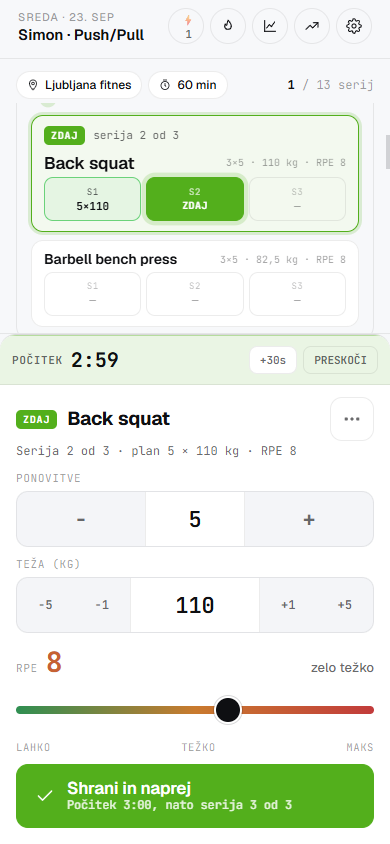The height and width of the screenshot is (844, 390).
Task: Reduce weight by 5 kg
Action: point(46,605)
